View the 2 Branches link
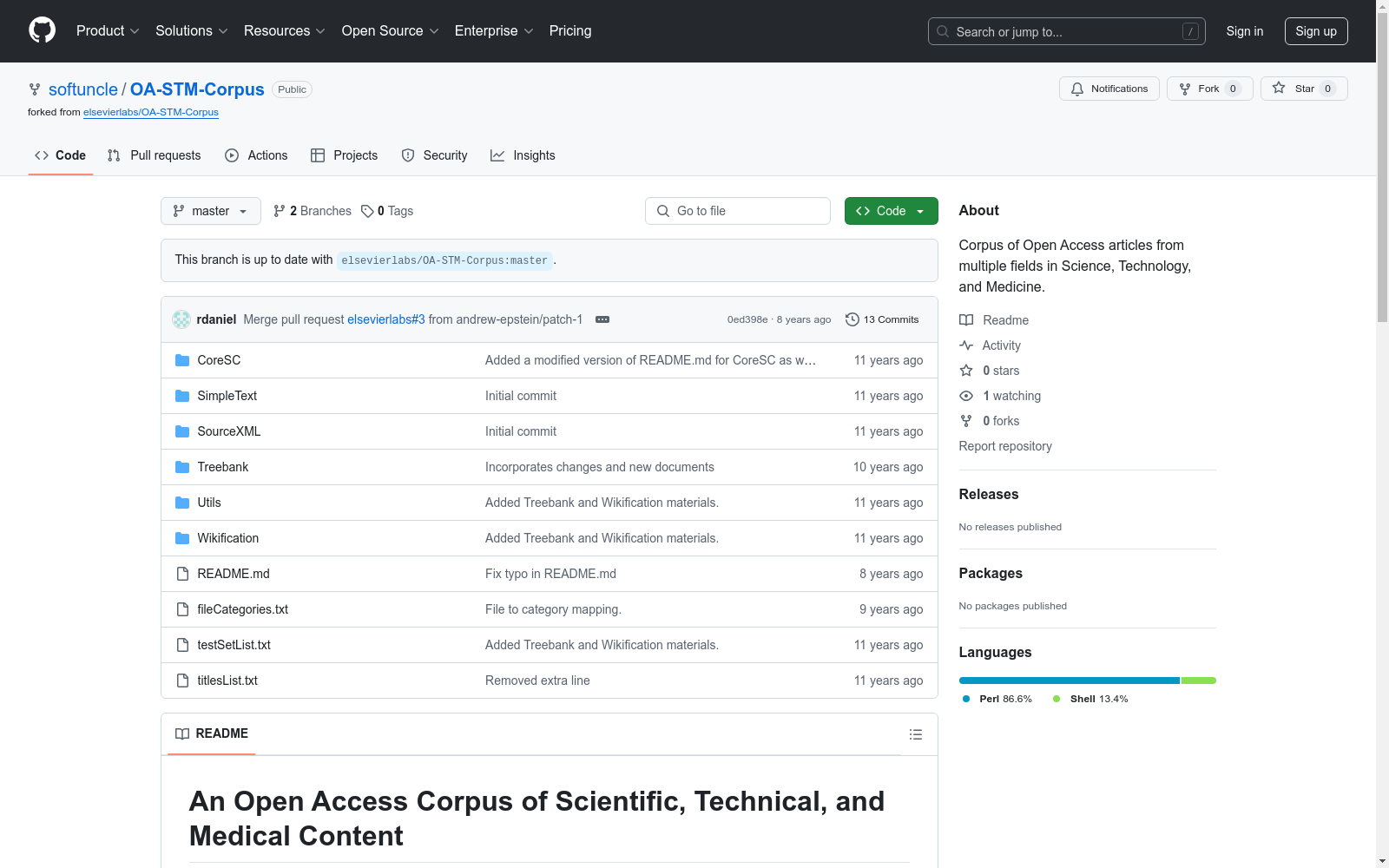1389x868 pixels. 312,211
